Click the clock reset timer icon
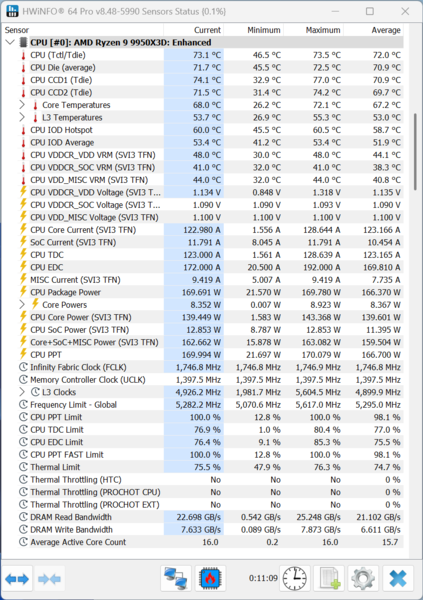Viewport: 423px width, 600px height. (x=294, y=578)
